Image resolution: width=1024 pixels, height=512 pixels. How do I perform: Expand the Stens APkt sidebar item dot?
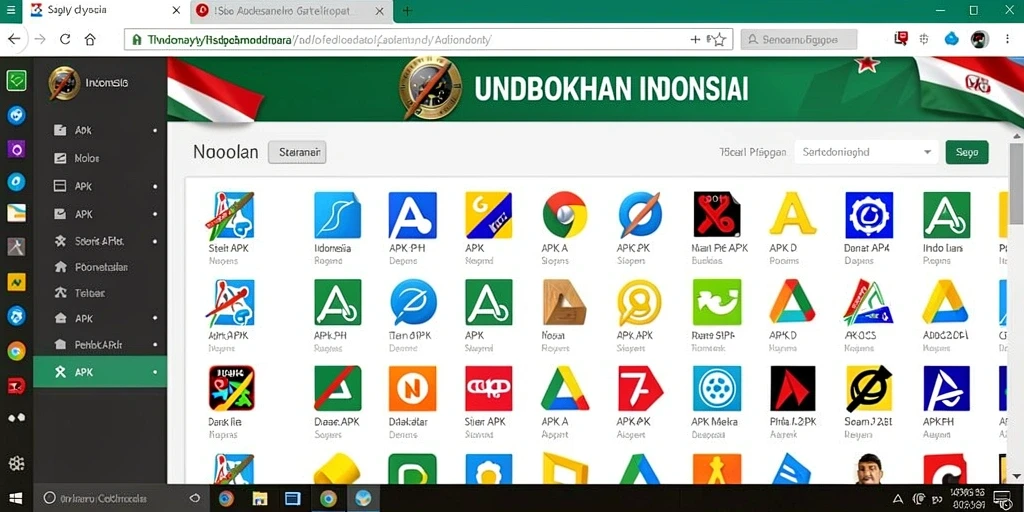coord(155,242)
